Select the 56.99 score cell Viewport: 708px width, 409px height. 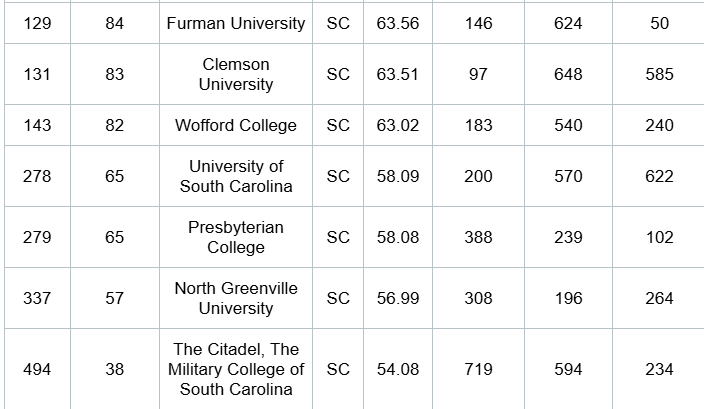coord(398,298)
